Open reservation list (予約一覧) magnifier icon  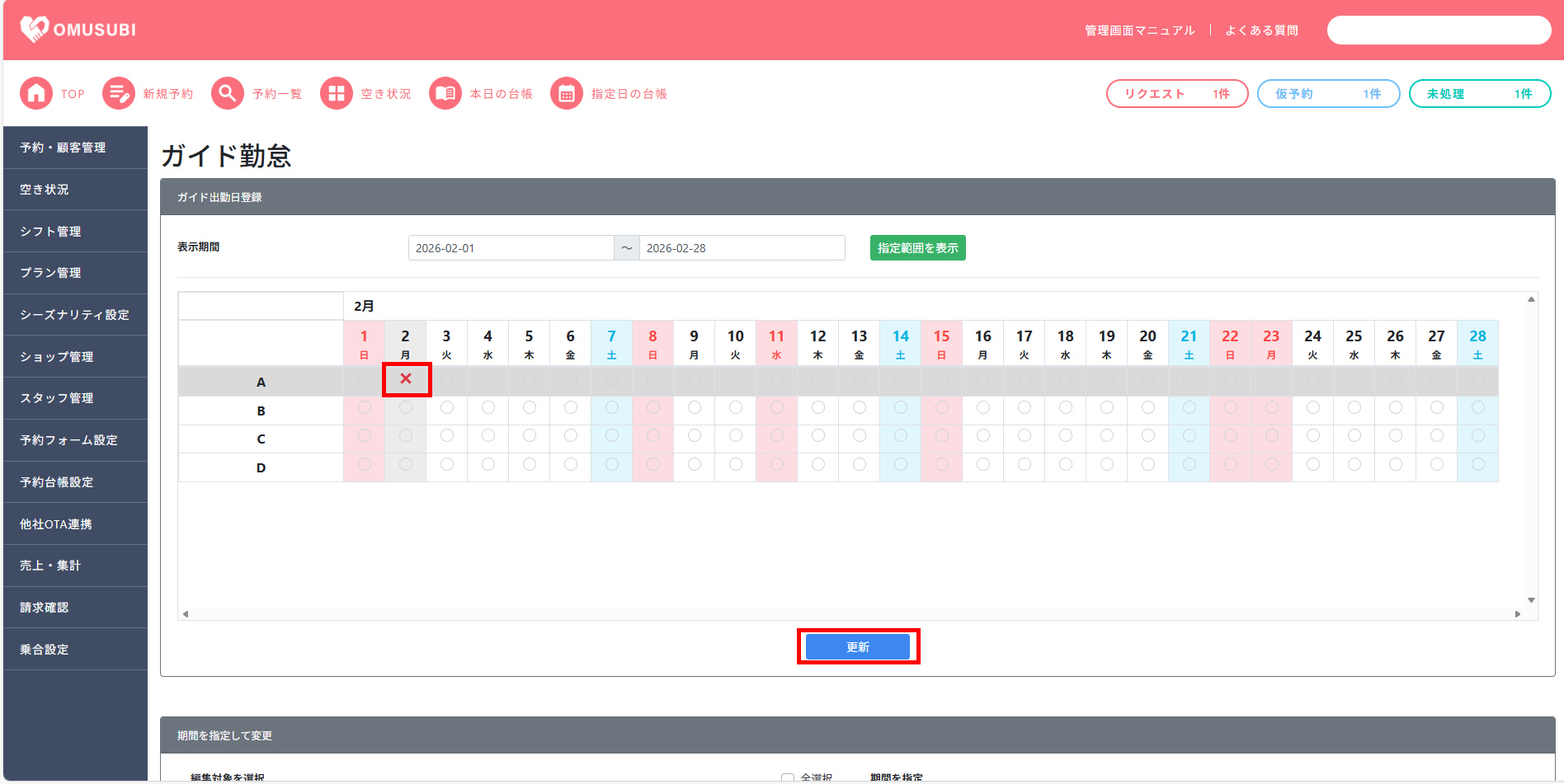tap(228, 94)
